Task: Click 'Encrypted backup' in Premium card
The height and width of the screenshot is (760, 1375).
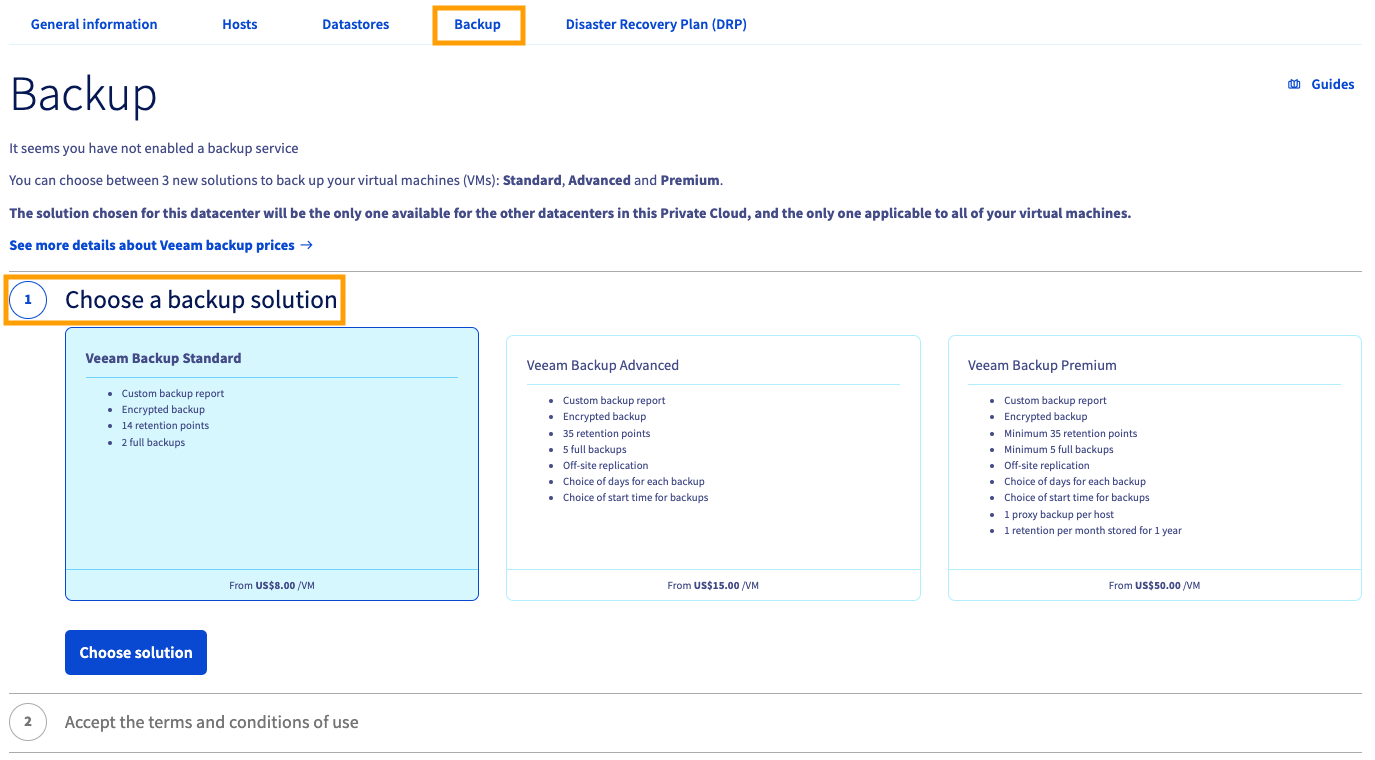Action: coord(1045,416)
